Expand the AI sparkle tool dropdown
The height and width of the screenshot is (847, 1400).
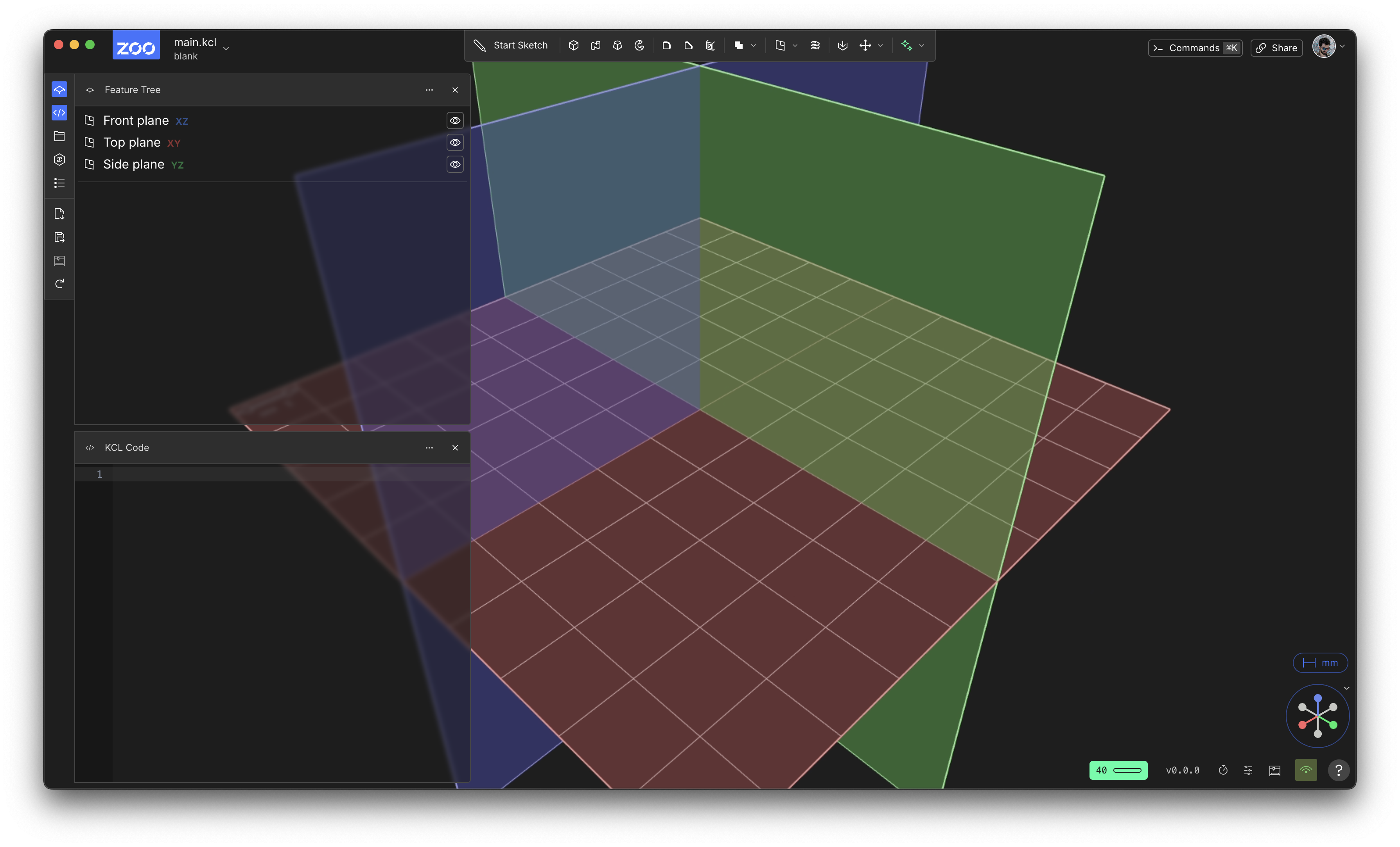pyautogui.click(x=922, y=45)
